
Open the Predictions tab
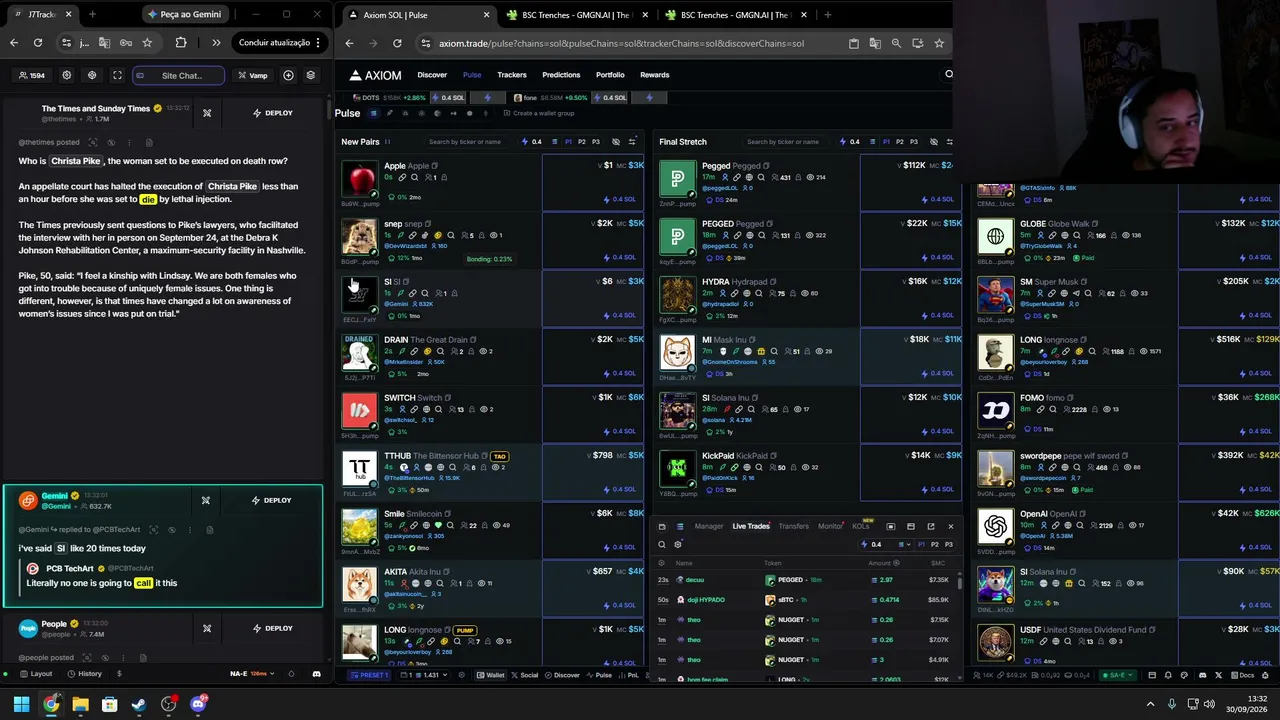561,75
